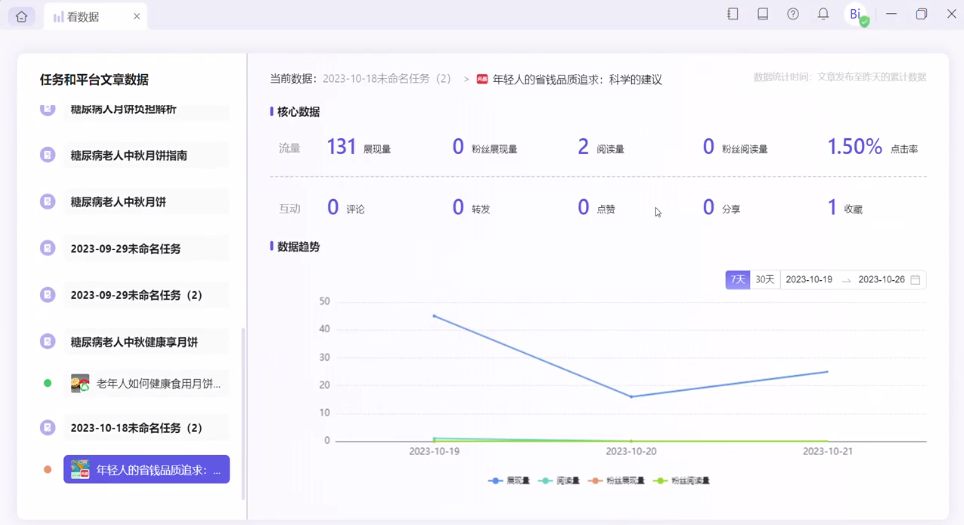Toggle 粉丝阅读量 series in chart legend
The width and height of the screenshot is (964, 525).
click(681, 481)
